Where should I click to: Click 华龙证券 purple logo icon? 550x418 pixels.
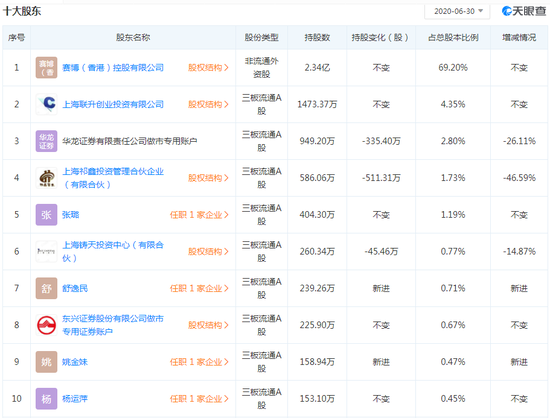(x=46, y=141)
